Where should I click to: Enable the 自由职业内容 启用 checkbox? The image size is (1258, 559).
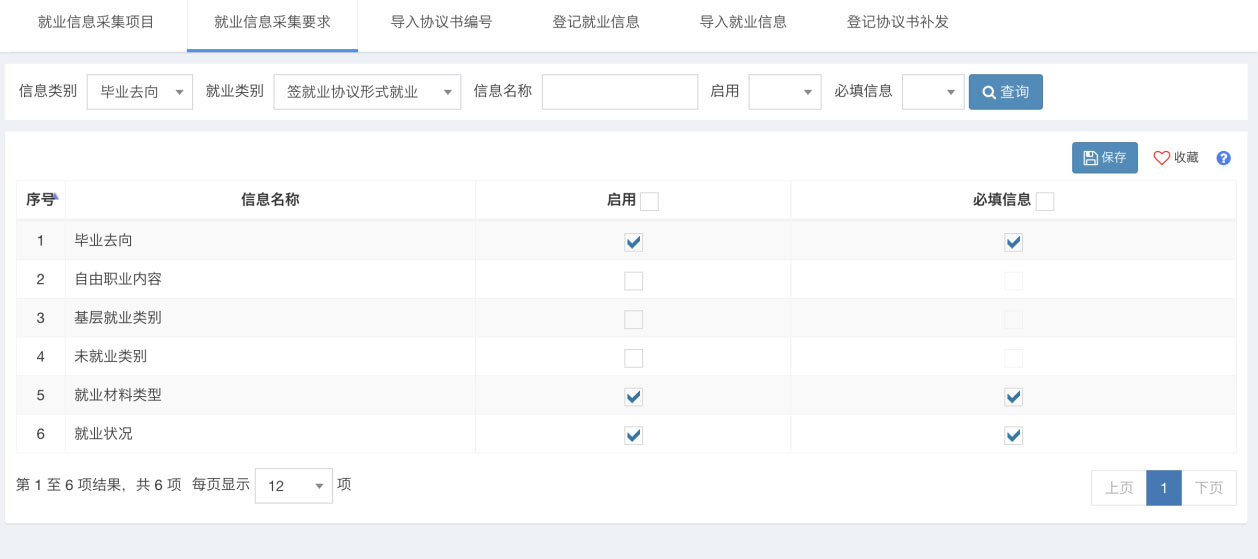click(x=633, y=281)
